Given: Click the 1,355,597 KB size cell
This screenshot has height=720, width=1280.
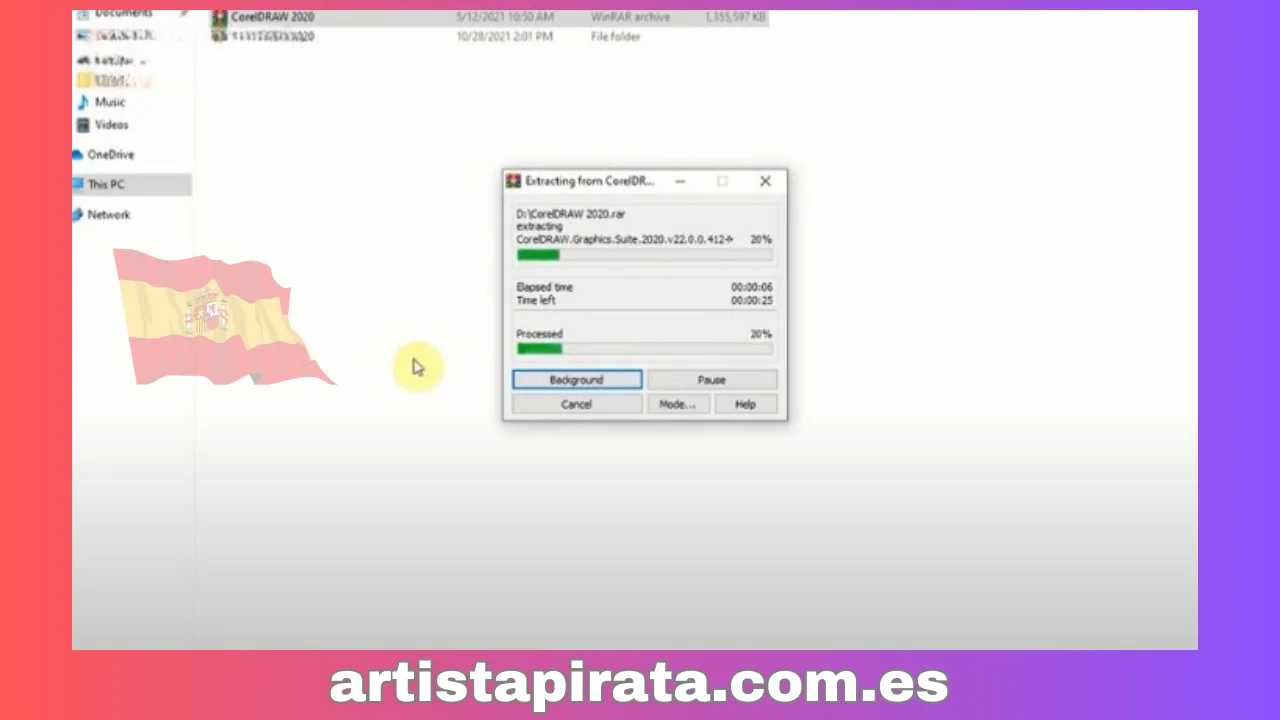Looking at the screenshot, I should (735, 18).
